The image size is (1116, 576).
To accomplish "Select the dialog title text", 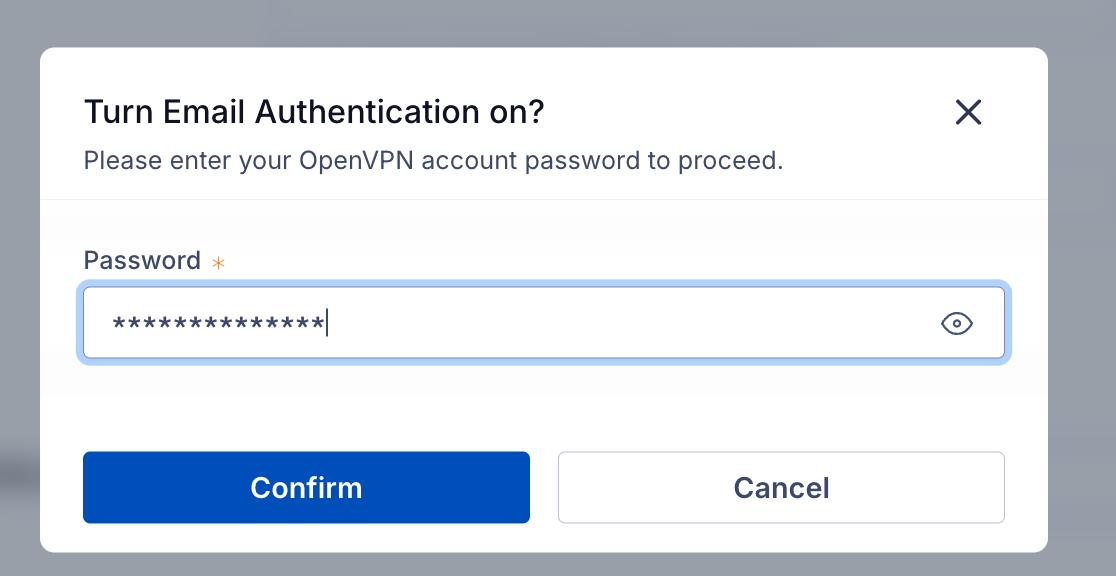I will click(314, 112).
